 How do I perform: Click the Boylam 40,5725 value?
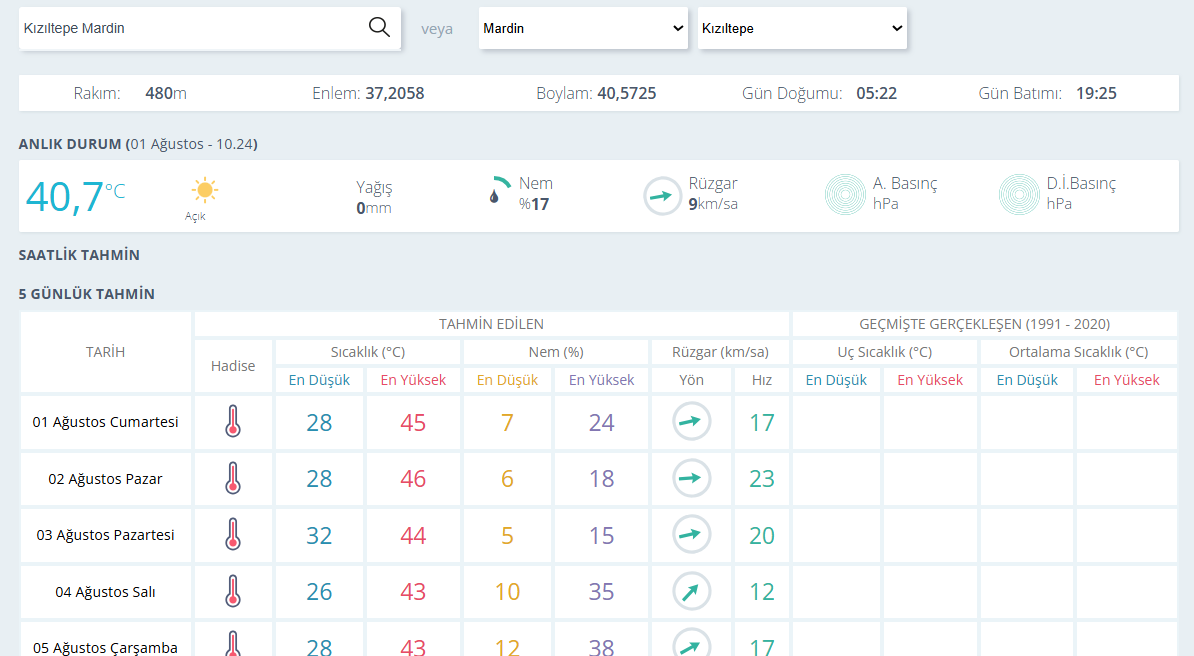click(627, 93)
